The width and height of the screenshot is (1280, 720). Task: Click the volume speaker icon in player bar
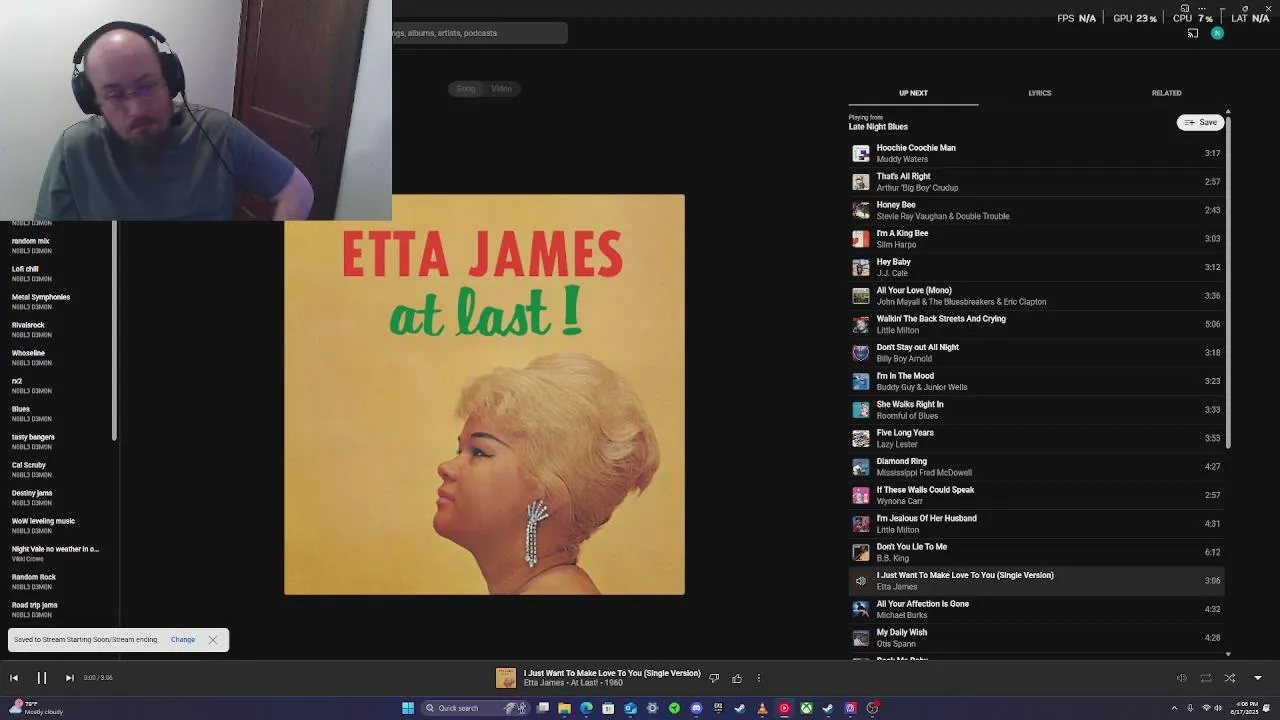coord(1181,678)
